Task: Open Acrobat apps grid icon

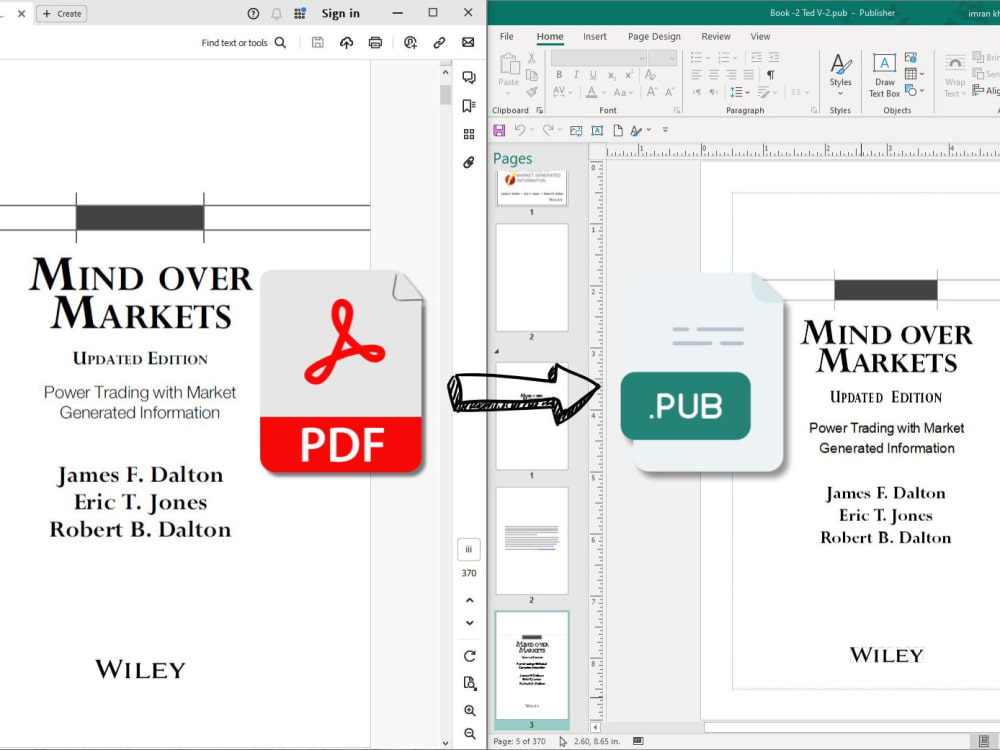Action: (x=300, y=13)
